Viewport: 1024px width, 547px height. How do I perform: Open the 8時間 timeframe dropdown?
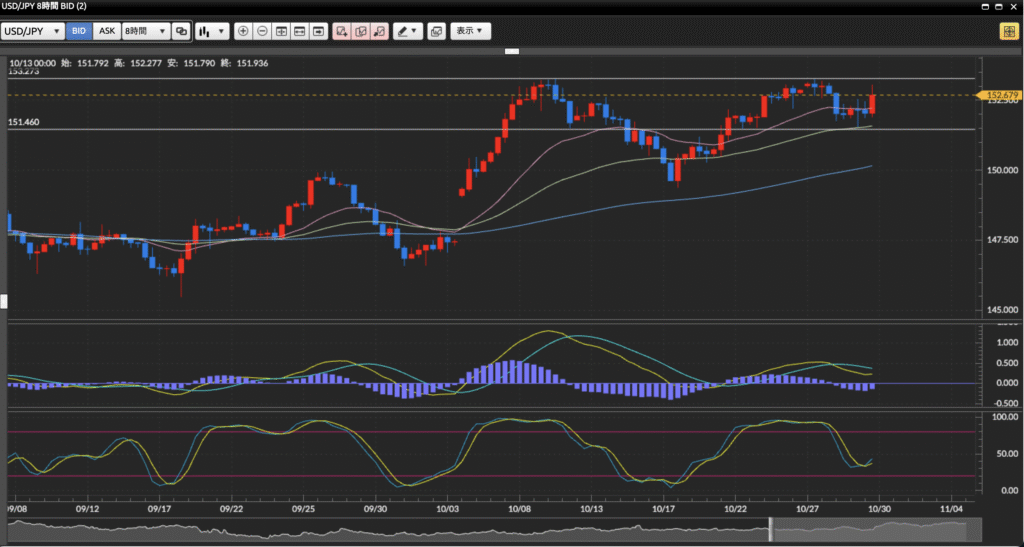point(145,31)
